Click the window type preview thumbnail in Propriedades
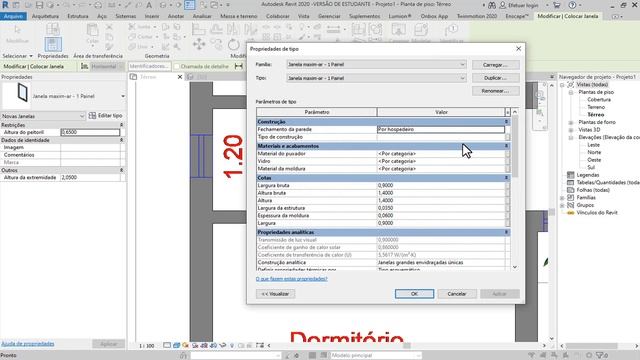This screenshot has width=640, height=360. [x=22, y=93]
